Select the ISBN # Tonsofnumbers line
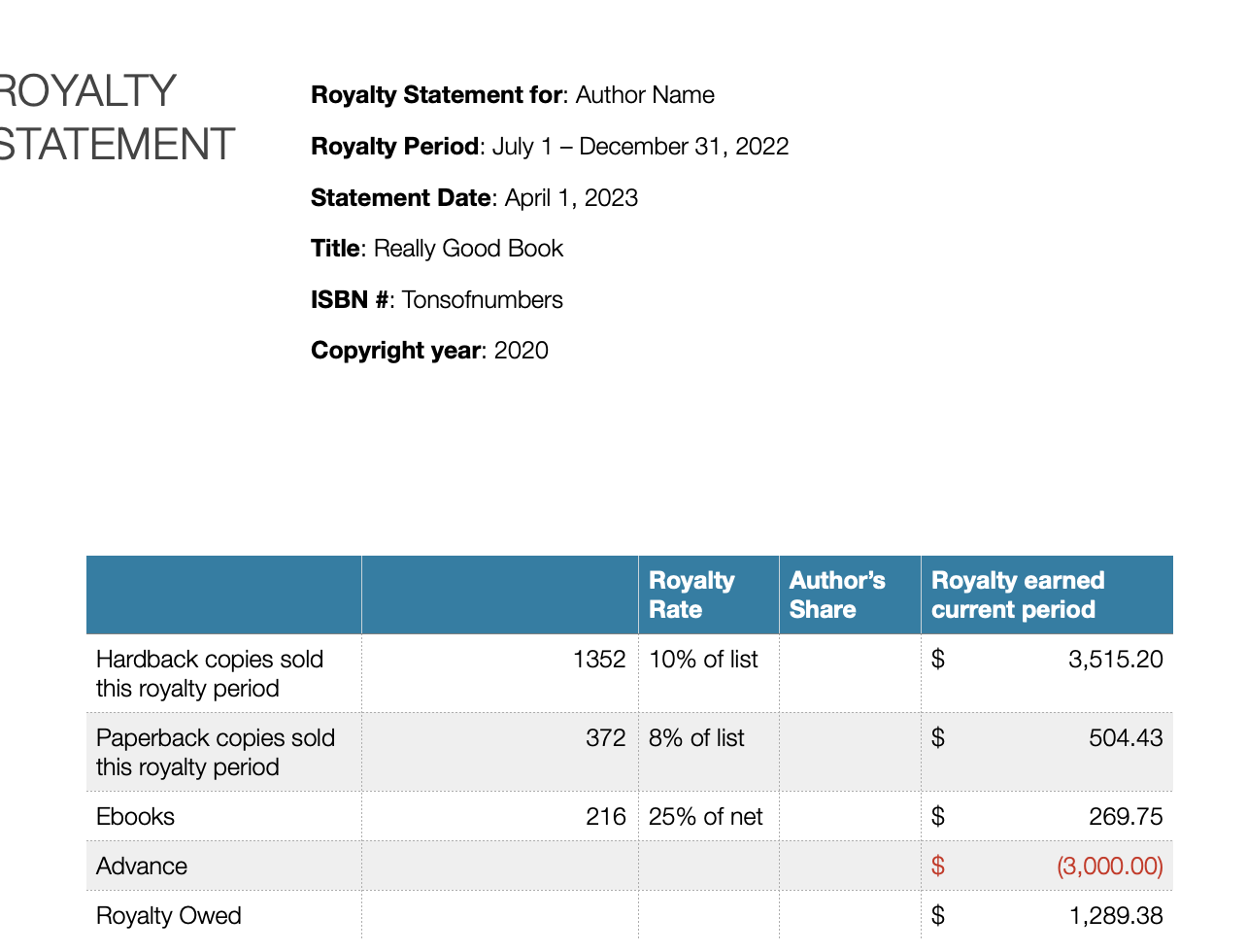 [x=437, y=300]
